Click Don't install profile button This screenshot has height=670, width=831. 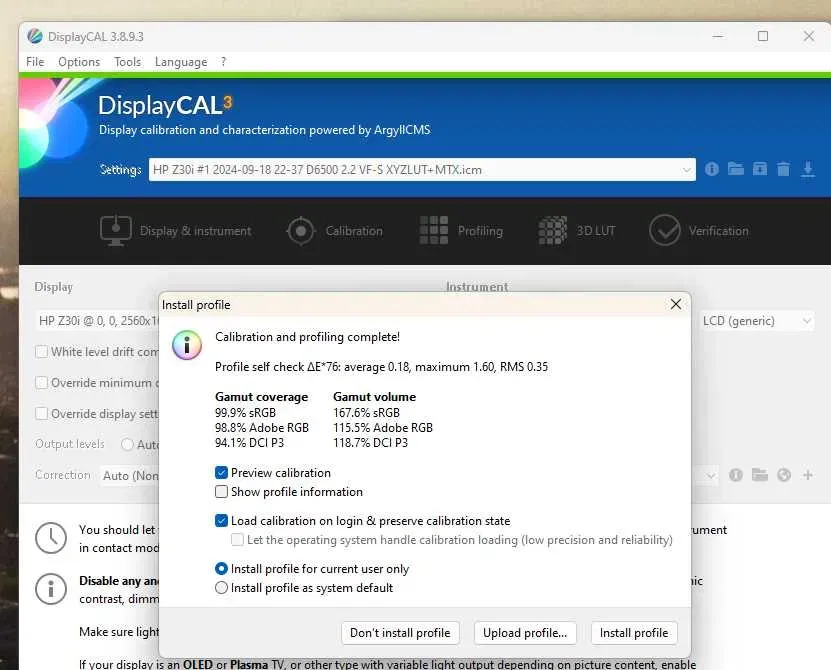(400, 633)
